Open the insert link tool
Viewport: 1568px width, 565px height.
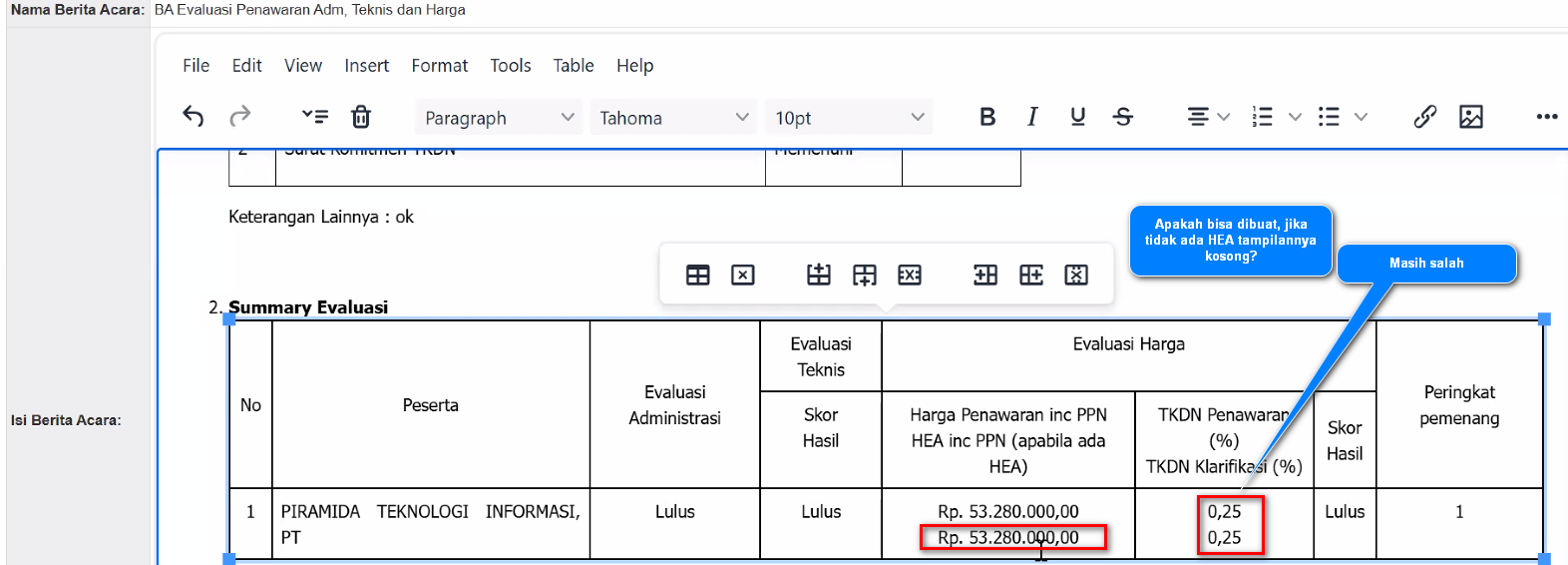[1424, 117]
